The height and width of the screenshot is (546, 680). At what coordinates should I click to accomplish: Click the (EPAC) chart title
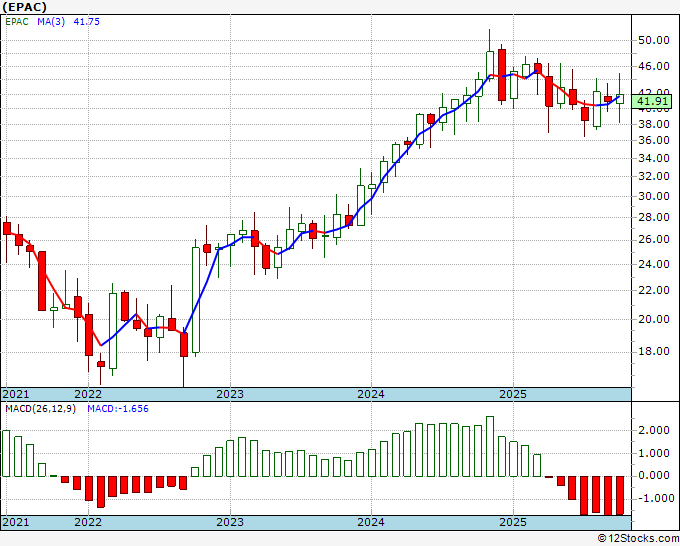click(x=23, y=7)
